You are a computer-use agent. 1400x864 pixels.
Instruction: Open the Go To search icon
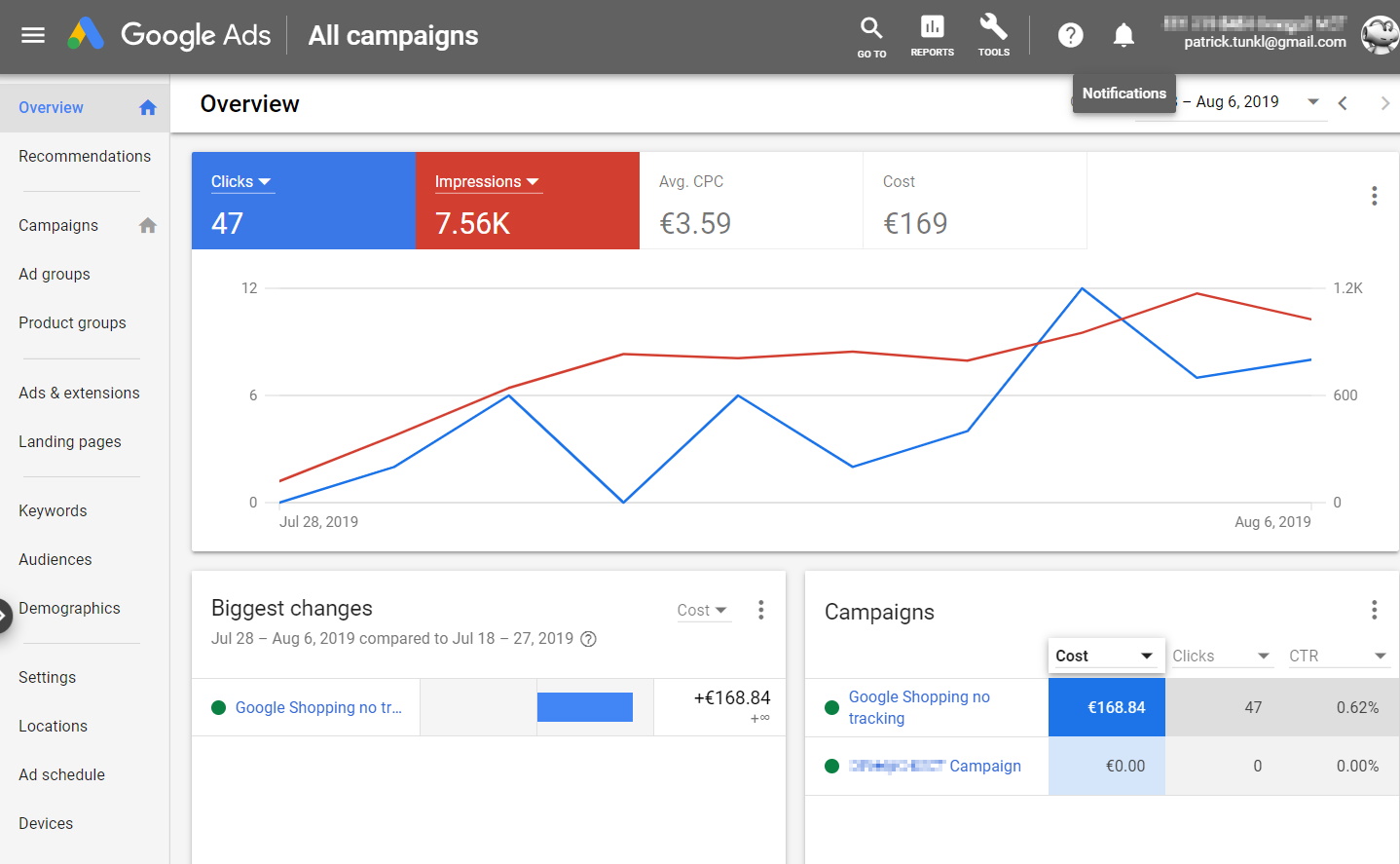coord(871,37)
